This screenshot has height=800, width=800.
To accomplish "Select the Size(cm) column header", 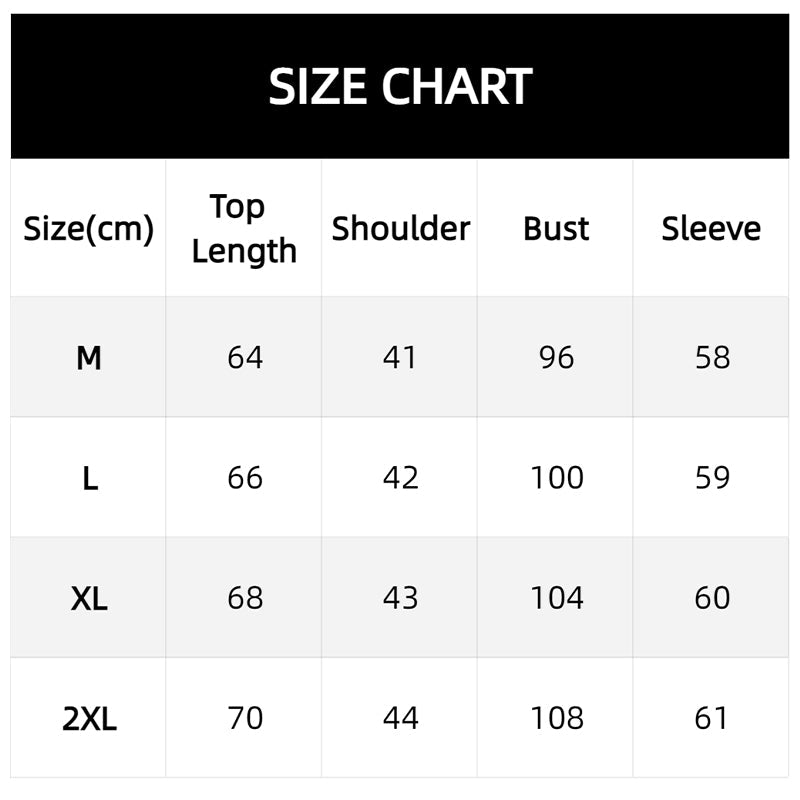I will coord(89,229).
